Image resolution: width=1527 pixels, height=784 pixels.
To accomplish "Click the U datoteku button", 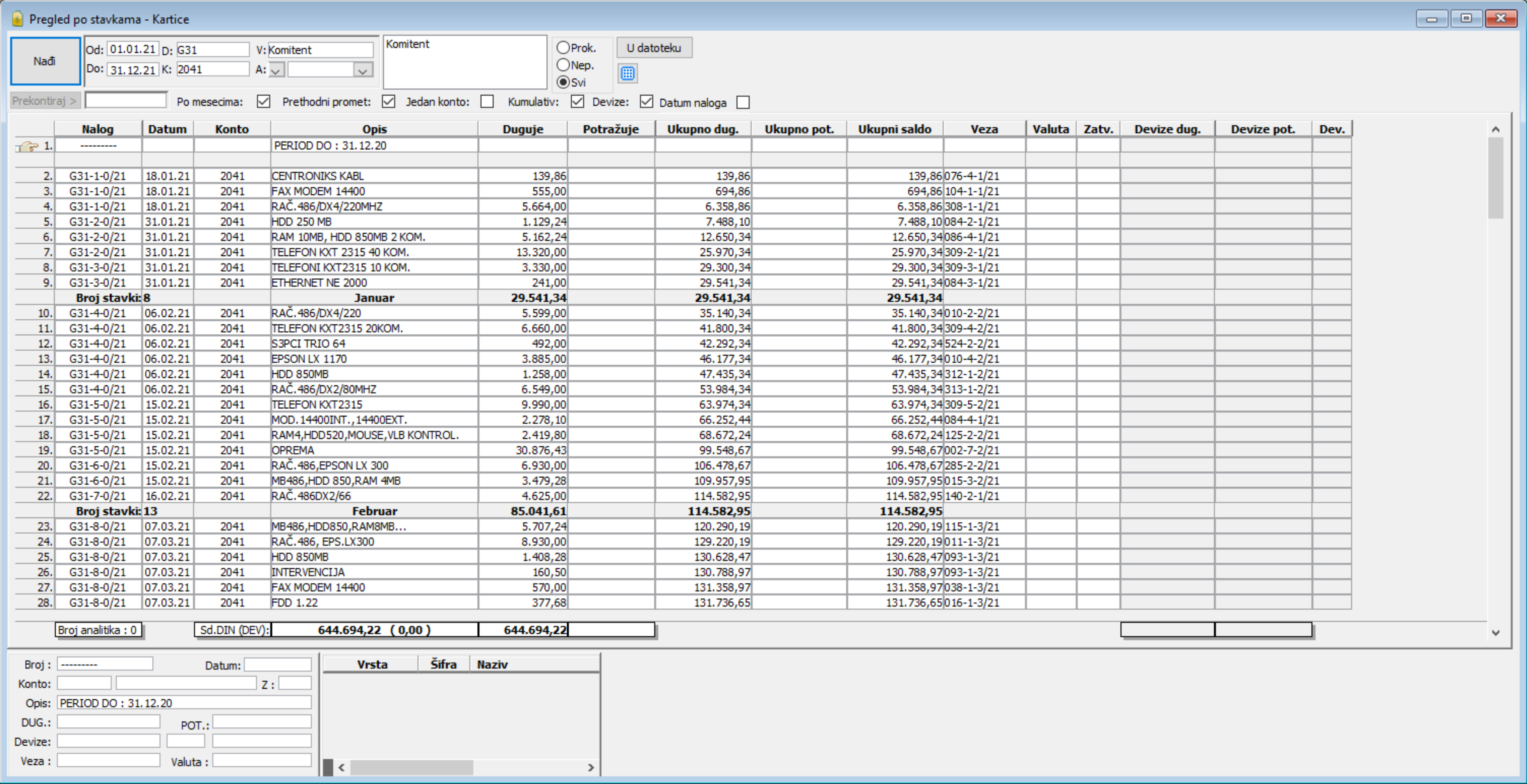I will pos(654,48).
